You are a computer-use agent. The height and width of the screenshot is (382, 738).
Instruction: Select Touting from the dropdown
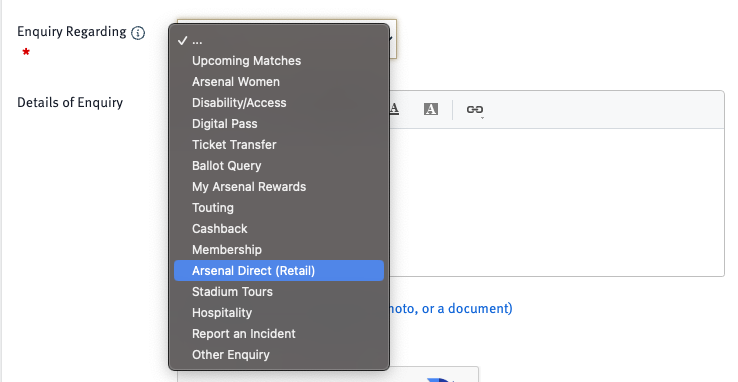tap(279, 207)
